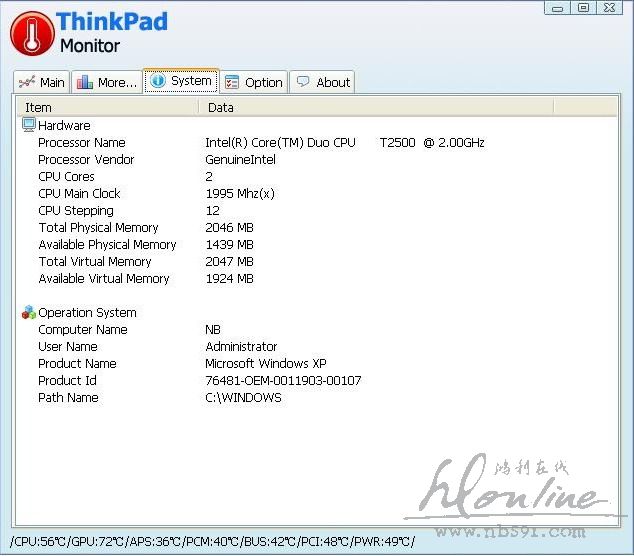Click the bar chart icon on More tab
The height and width of the screenshot is (556, 634).
[85, 82]
